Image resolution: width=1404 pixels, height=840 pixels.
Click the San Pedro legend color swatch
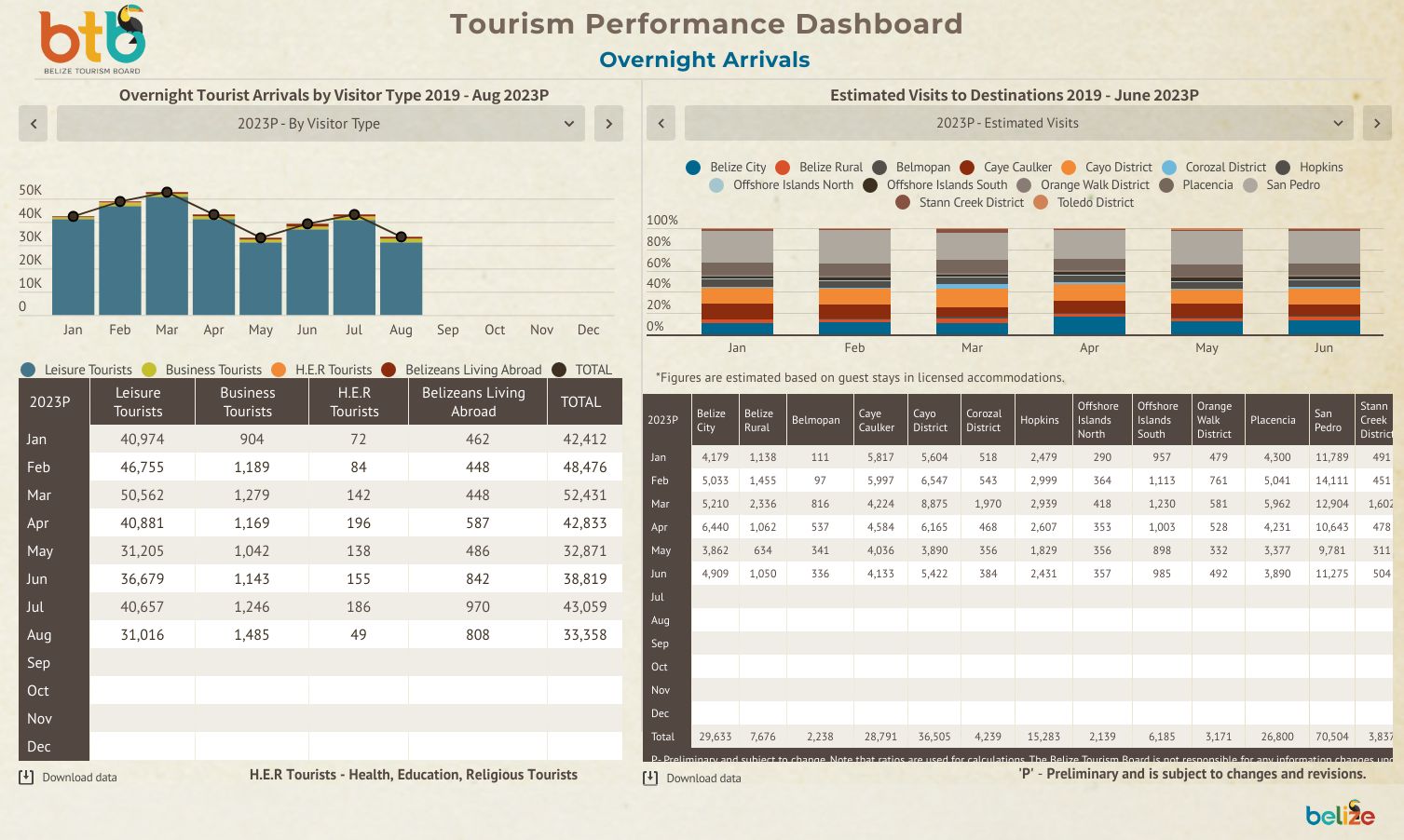tap(1250, 185)
